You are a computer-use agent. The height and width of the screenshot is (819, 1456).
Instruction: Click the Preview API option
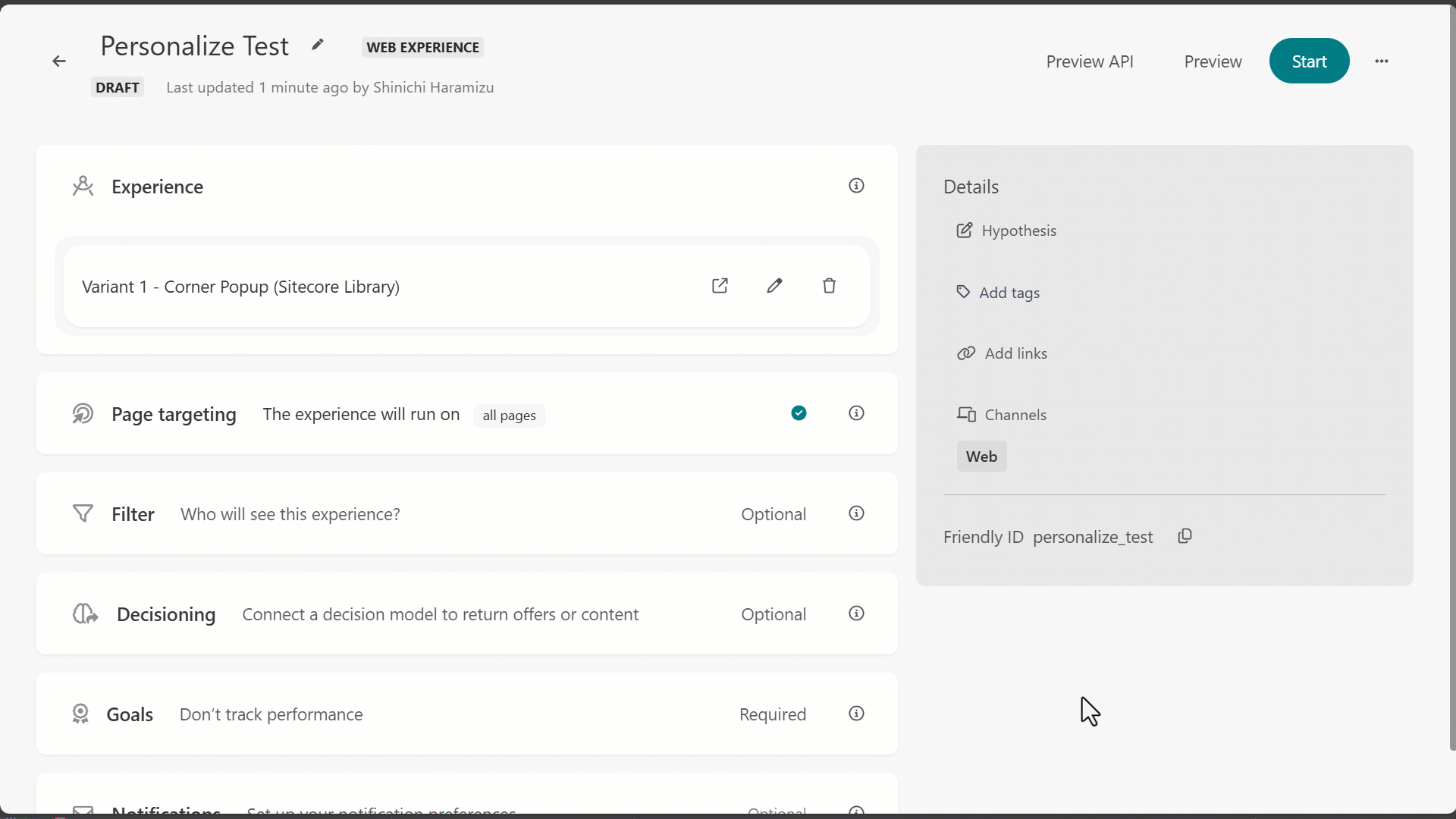point(1090,61)
